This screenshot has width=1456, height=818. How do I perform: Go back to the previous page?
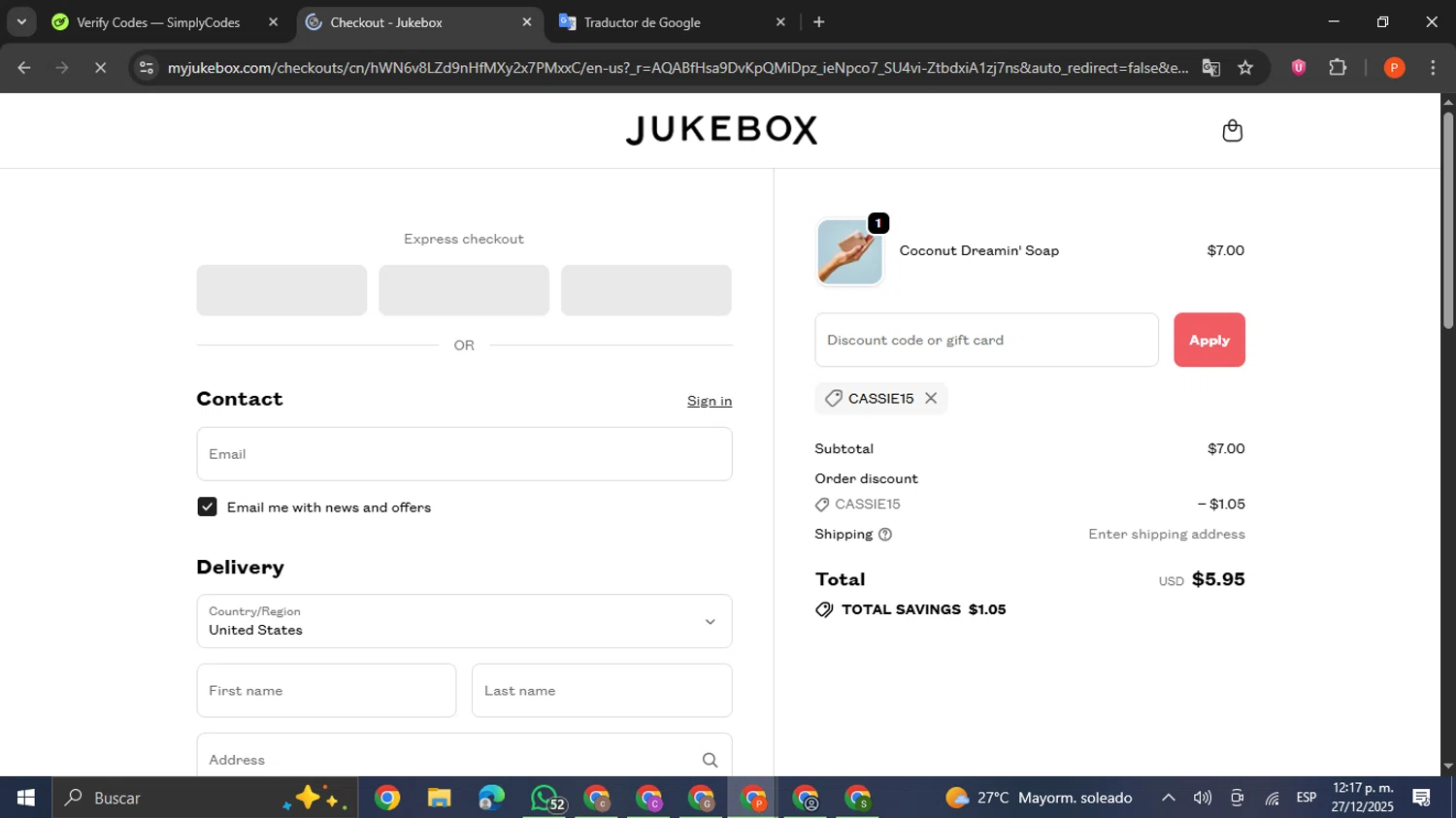[x=24, y=68]
